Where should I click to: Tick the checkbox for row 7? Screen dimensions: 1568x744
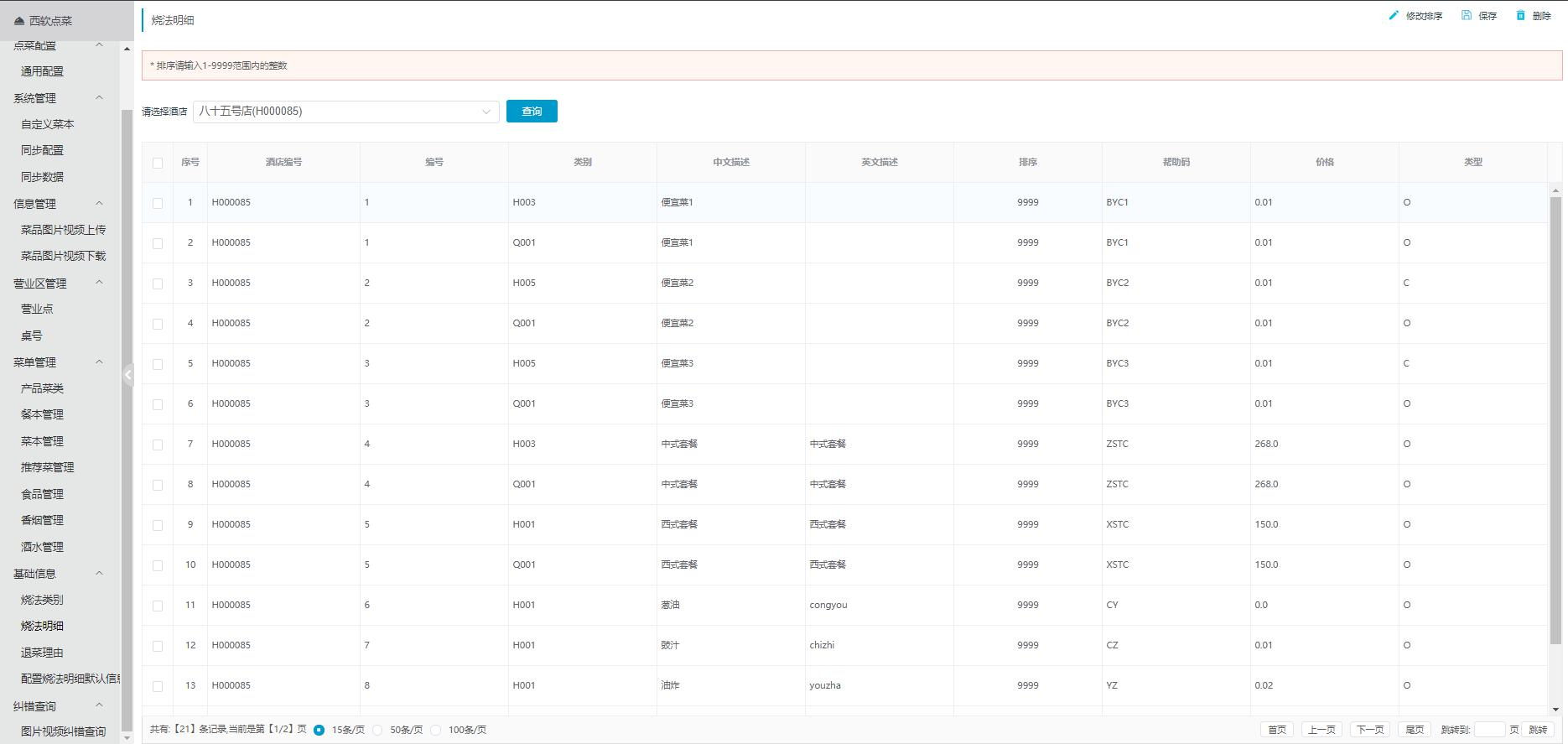(158, 445)
